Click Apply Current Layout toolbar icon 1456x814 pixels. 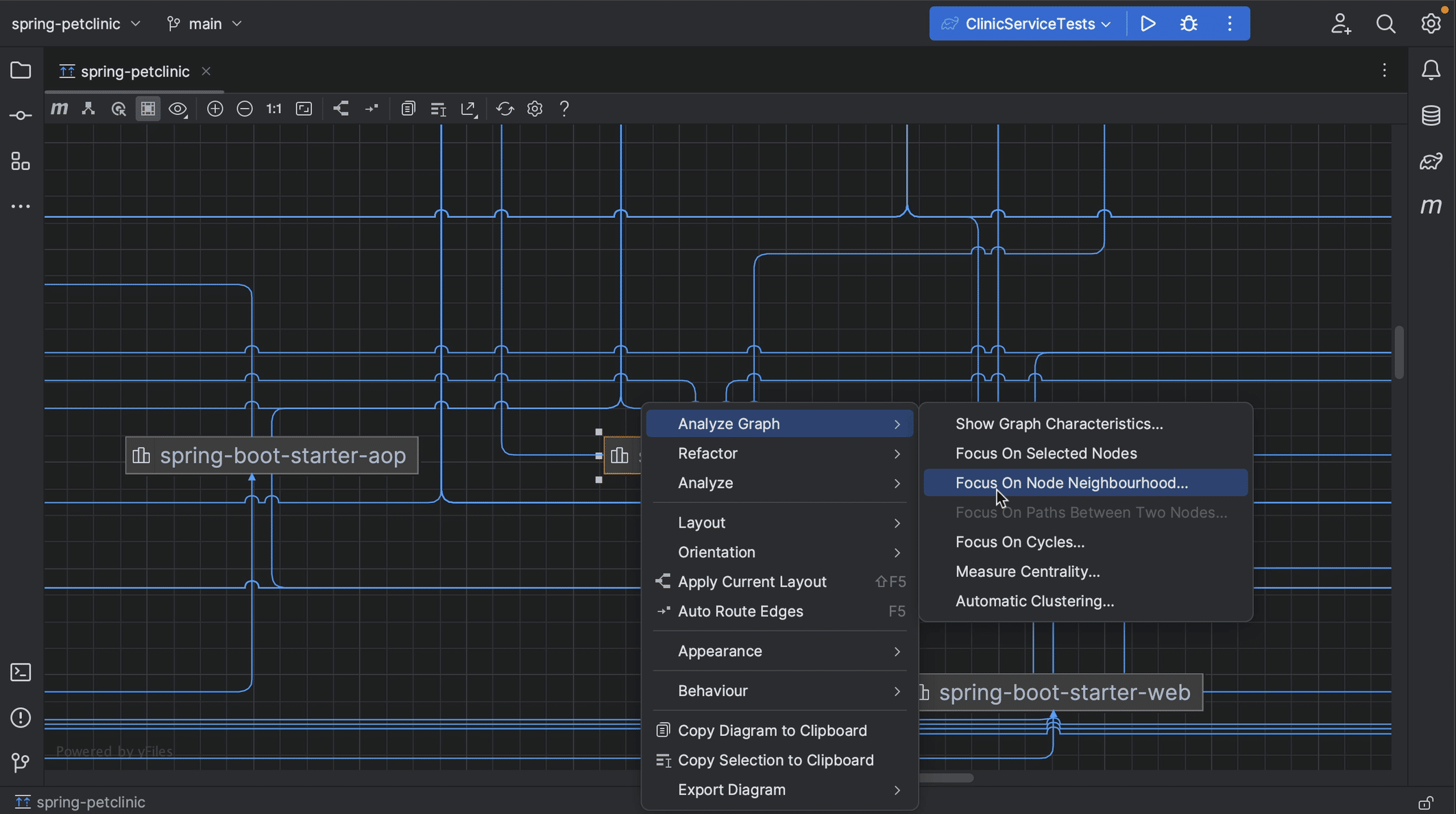(x=341, y=109)
